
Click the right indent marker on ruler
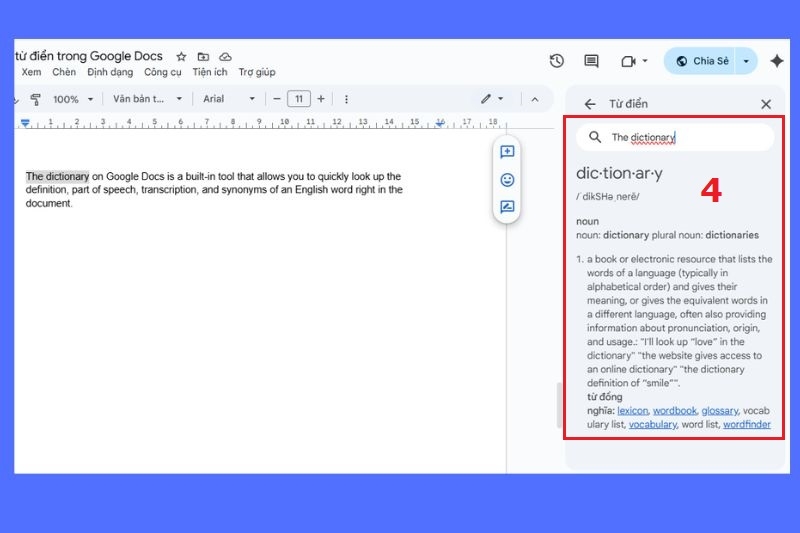tap(440, 122)
